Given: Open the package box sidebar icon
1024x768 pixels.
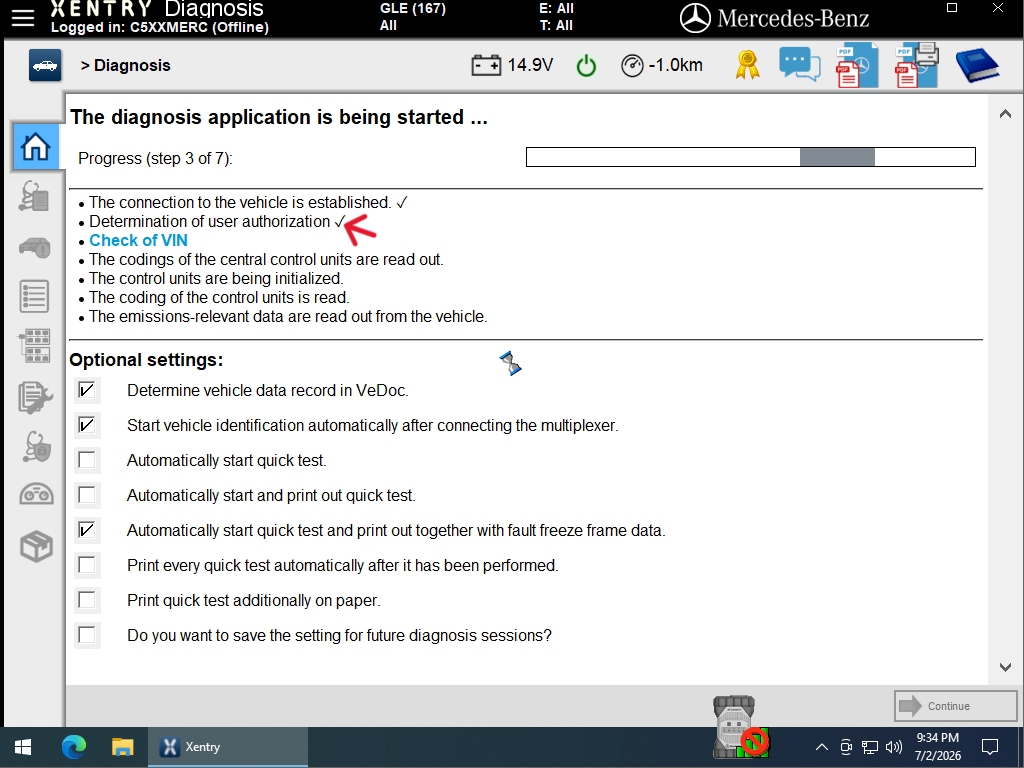Looking at the screenshot, I should 36,546.
